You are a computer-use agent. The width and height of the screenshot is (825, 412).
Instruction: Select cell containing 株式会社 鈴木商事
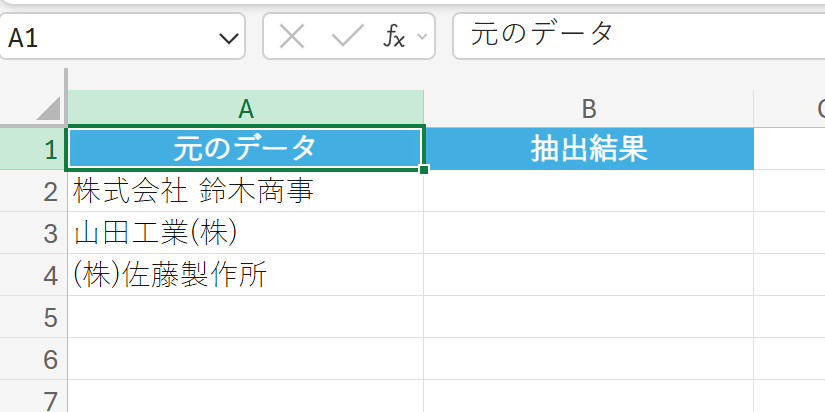tap(245, 191)
